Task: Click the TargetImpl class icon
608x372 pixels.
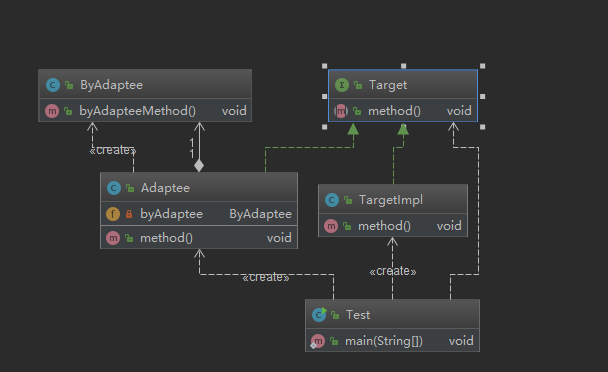Action: pyautogui.click(x=332, y=200)
